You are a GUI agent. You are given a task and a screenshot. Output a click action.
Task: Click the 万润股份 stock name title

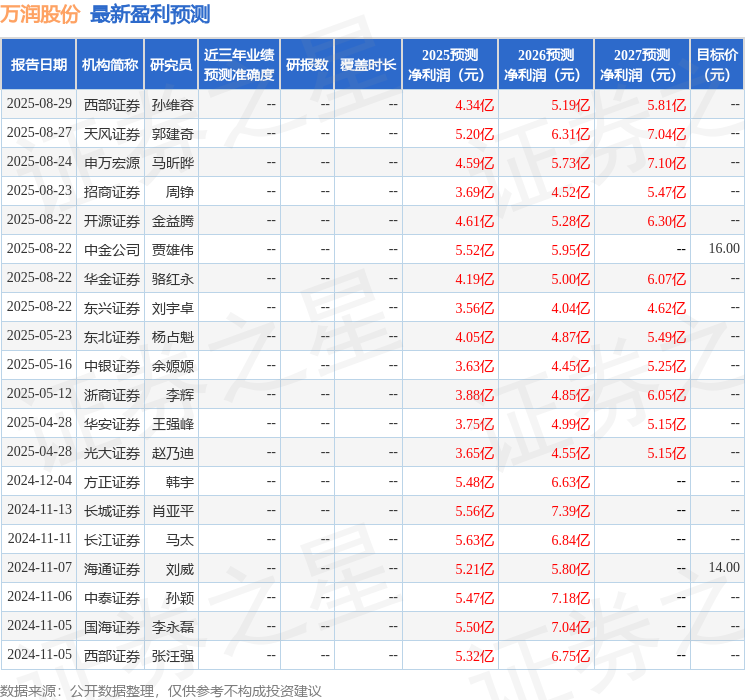(x=40, y=14)
